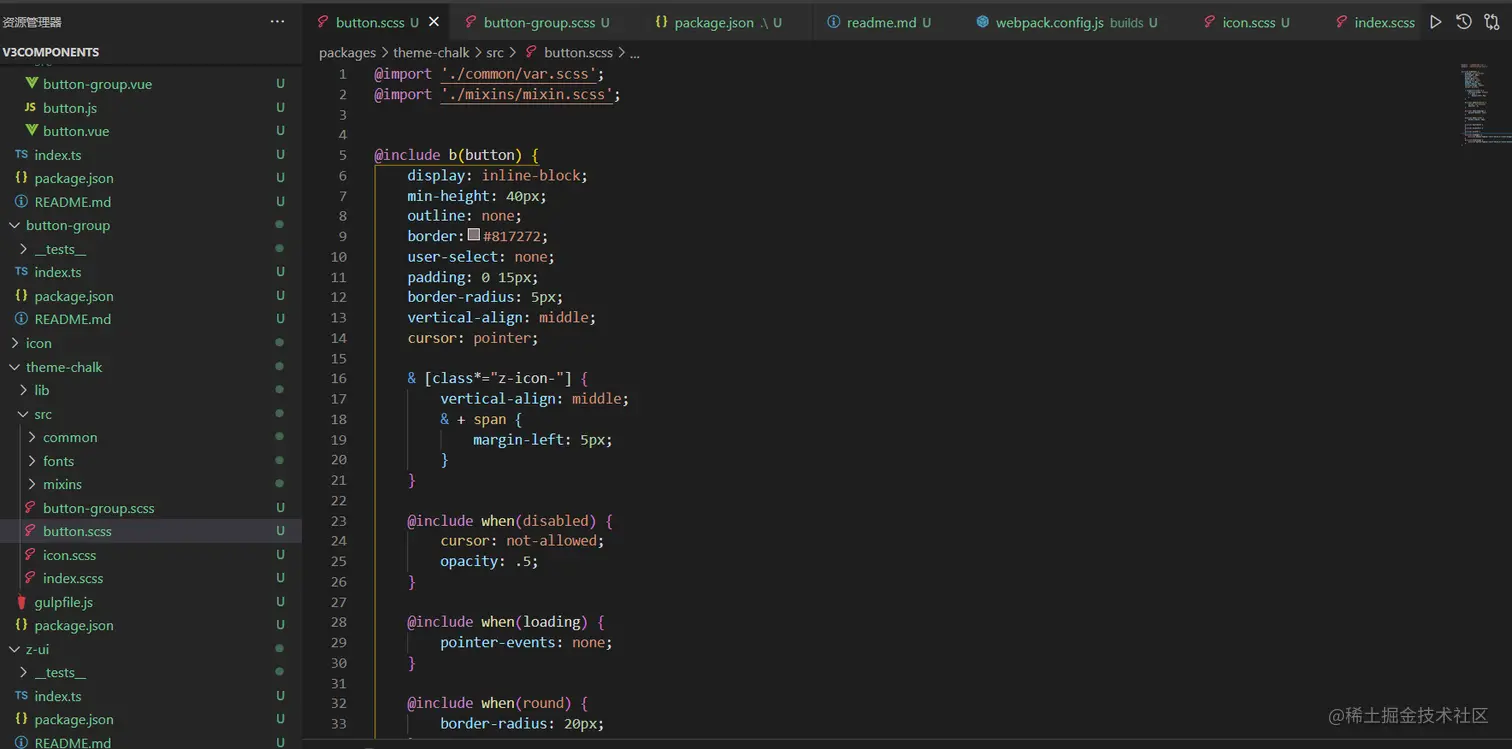Click the 'display: inline-block;' line
Screen dimensions: 1512x749
pos(497,175)
